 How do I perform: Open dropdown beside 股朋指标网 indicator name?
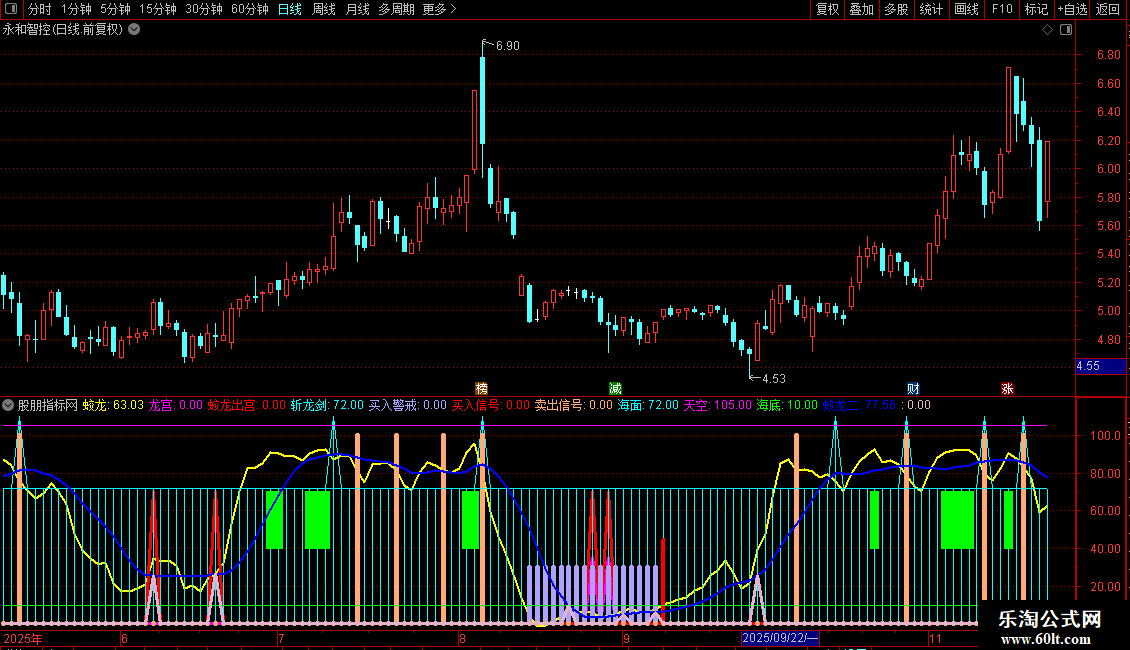point(8,405)
